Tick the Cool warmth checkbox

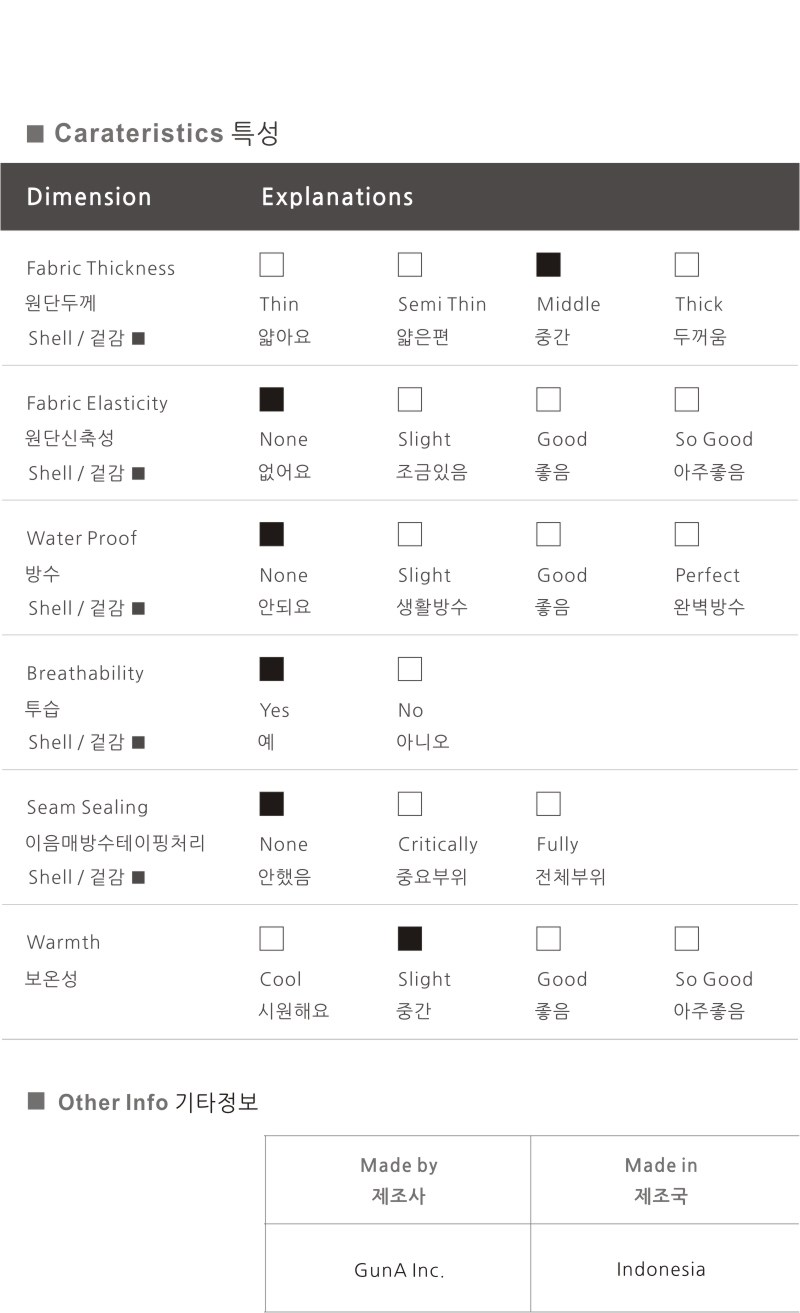coord(271,939)
